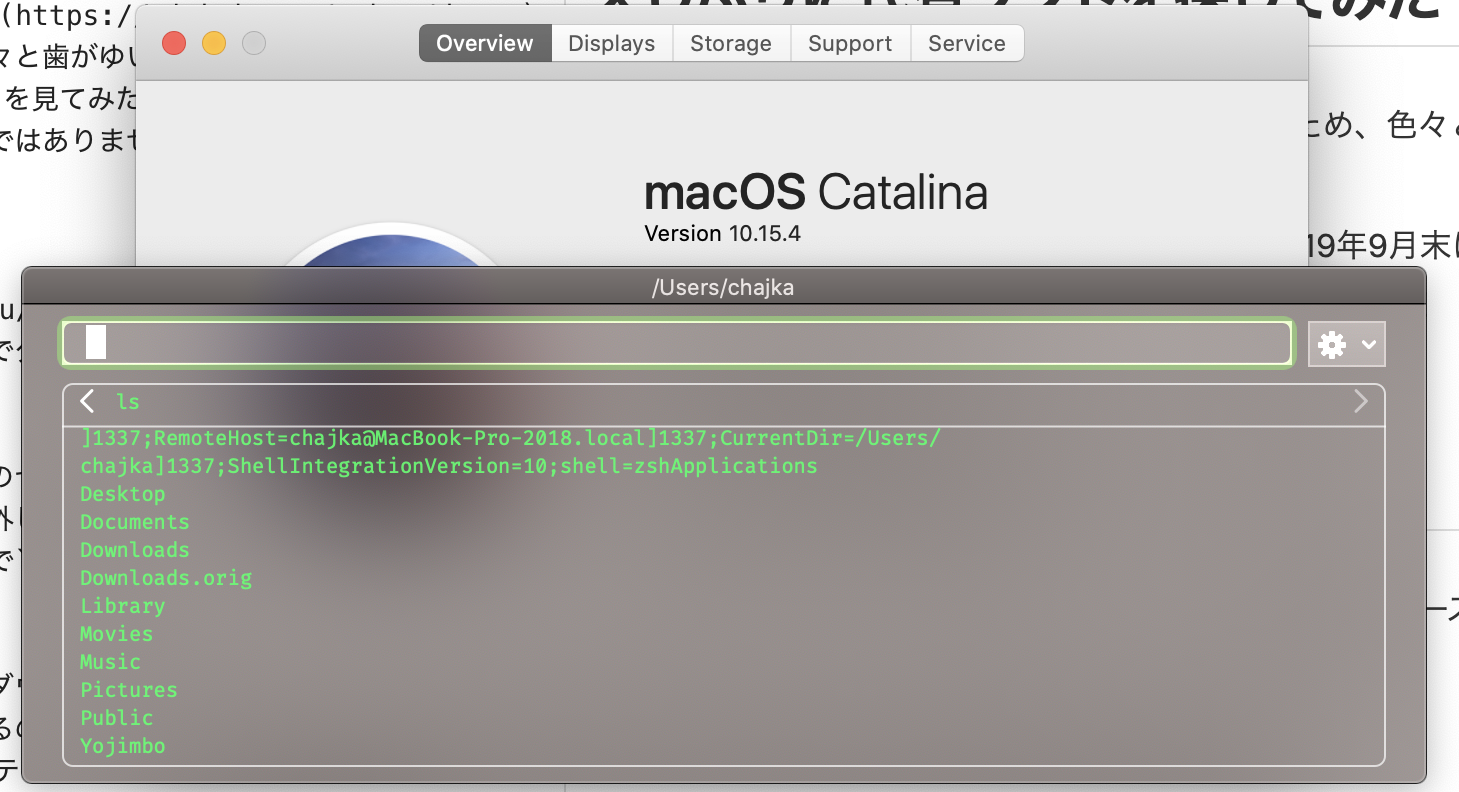
Task: Select Yojimbo in the ls output
Action: (x=123, y=746)
